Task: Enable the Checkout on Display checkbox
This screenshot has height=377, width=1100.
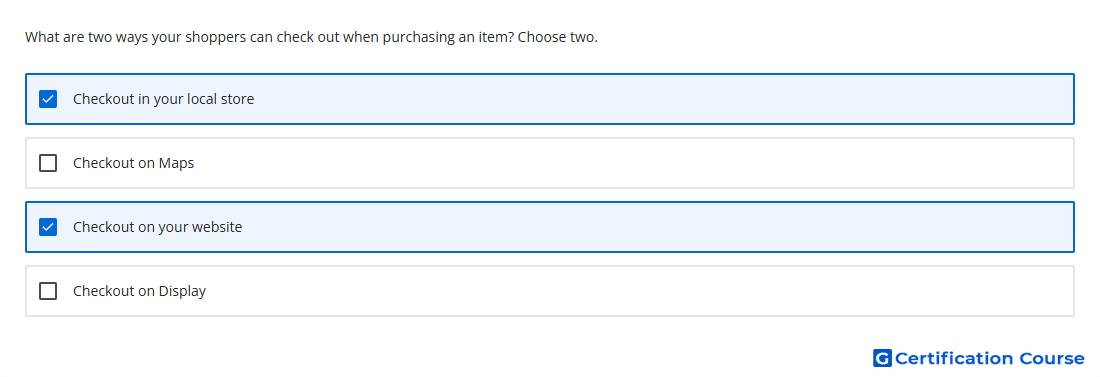Action: click(x=48, y=291)
